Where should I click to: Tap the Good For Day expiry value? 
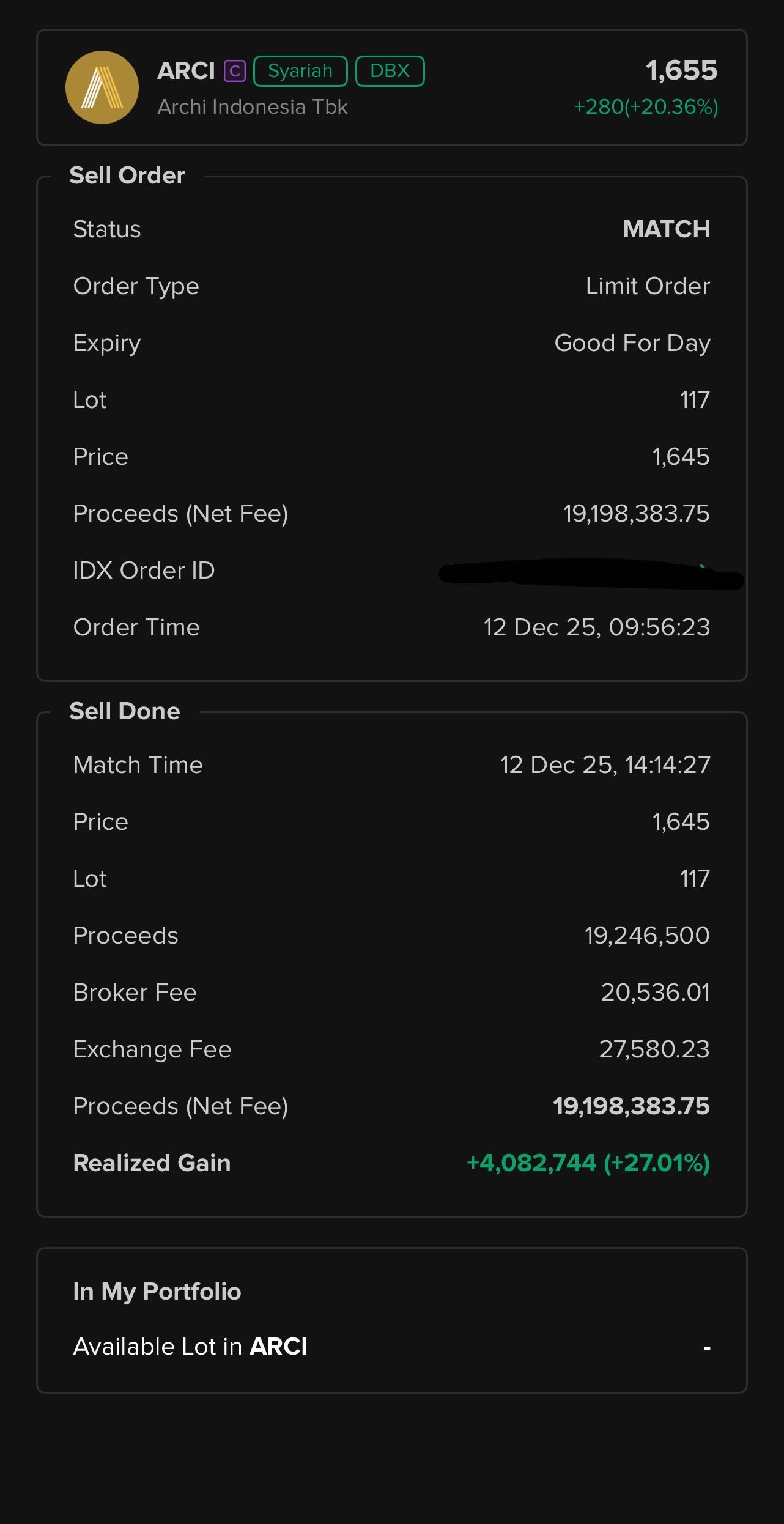point(632,343)
